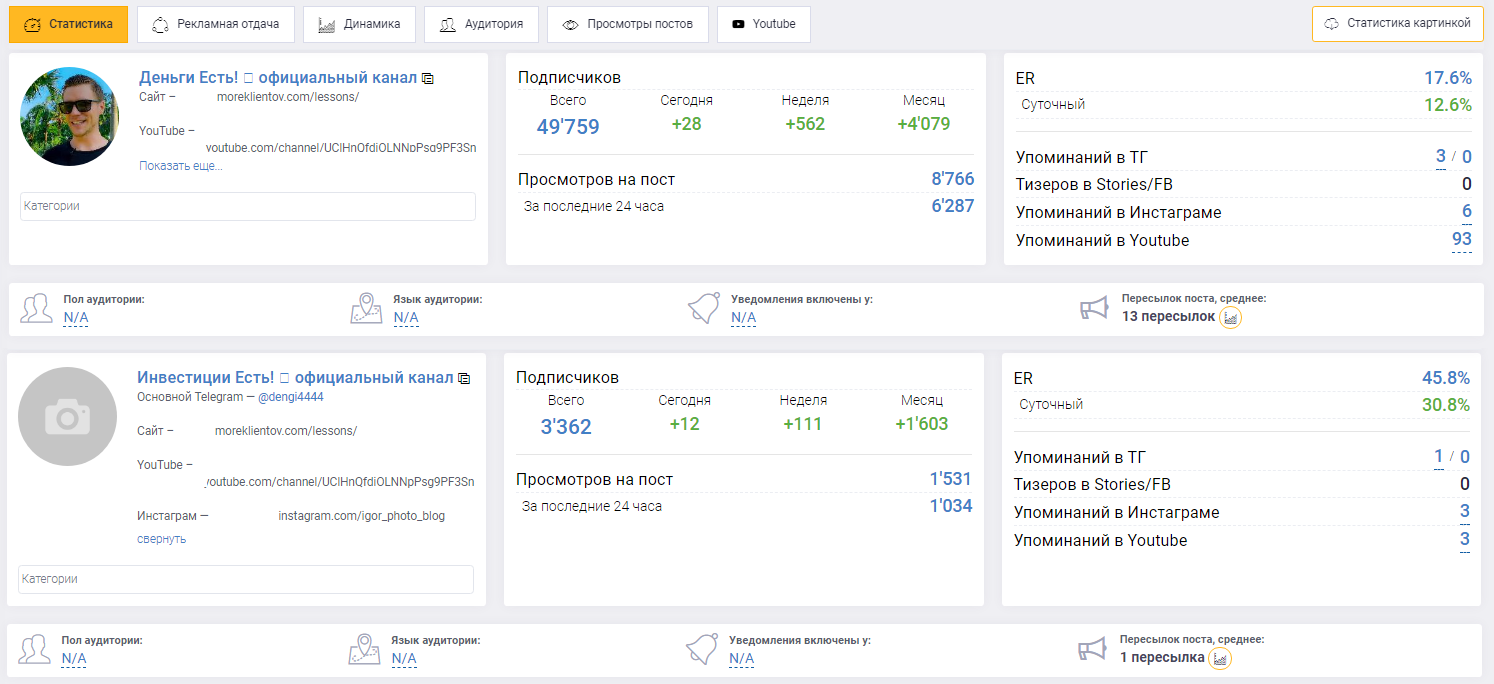The image size is (1494, 684).
Task: Select the Youtube tab
Action: click(x=763, y=24)
